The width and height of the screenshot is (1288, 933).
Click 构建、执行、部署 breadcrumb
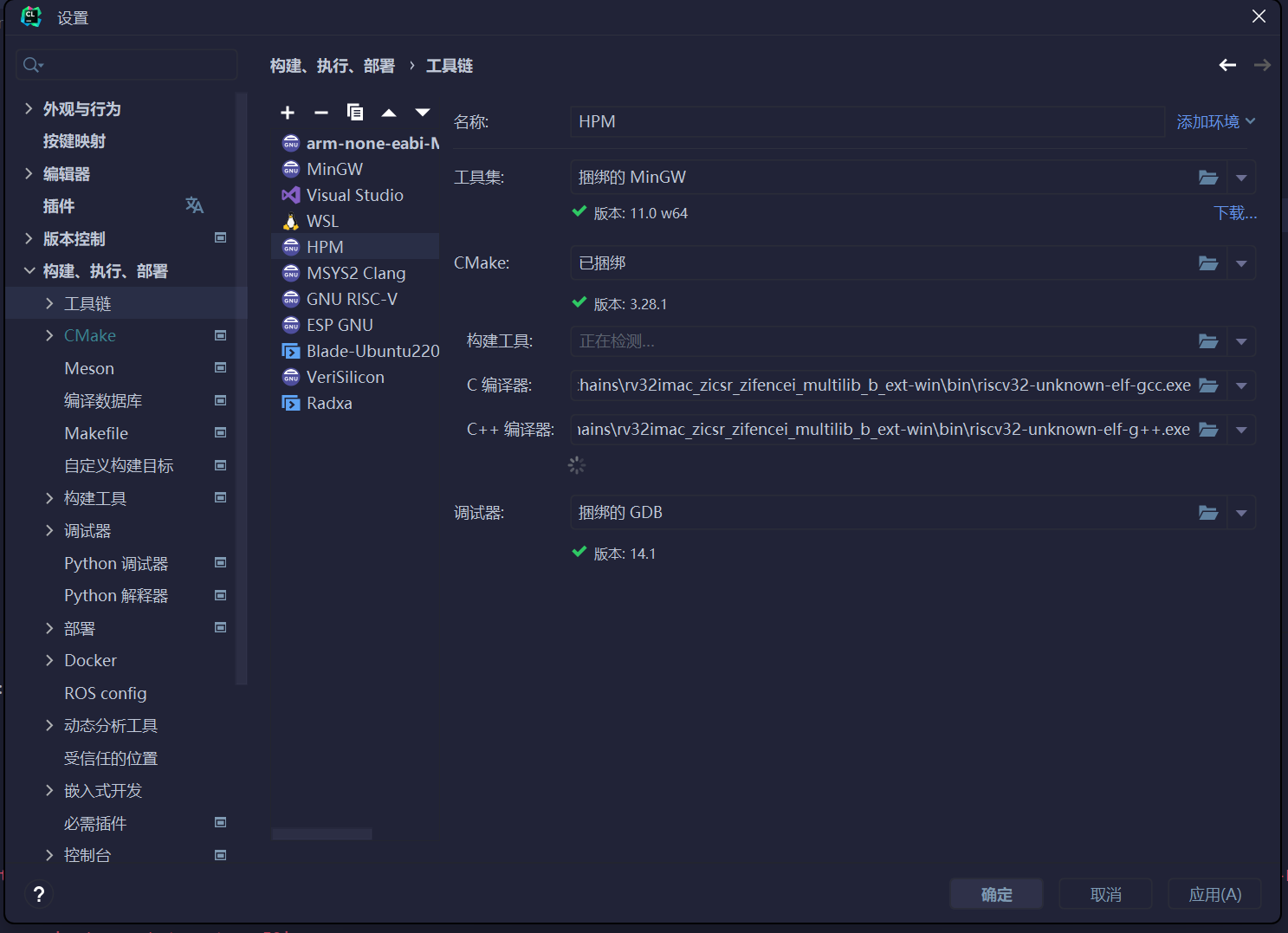(332, 66)
